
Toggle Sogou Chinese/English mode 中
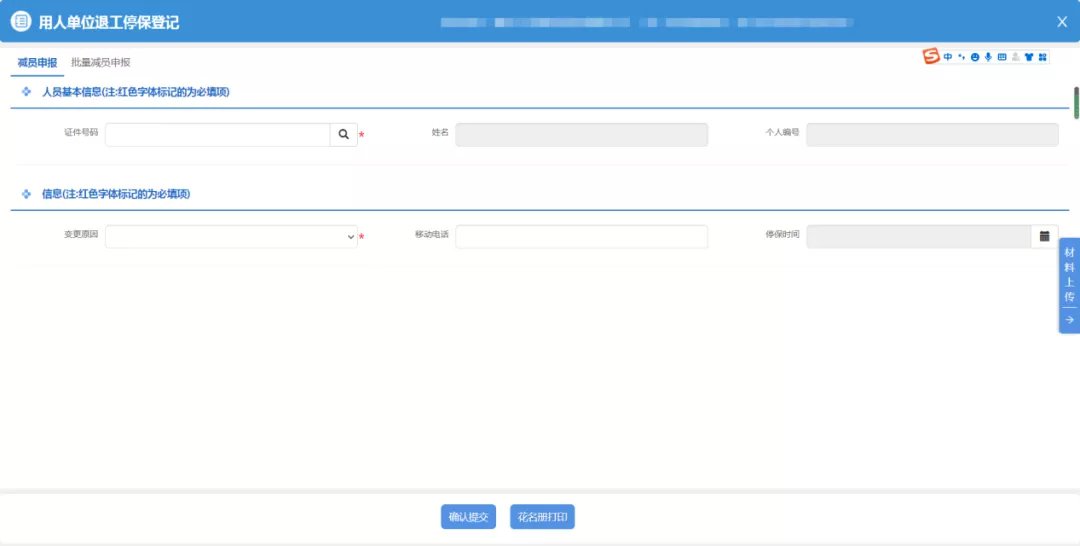[948, 57]
